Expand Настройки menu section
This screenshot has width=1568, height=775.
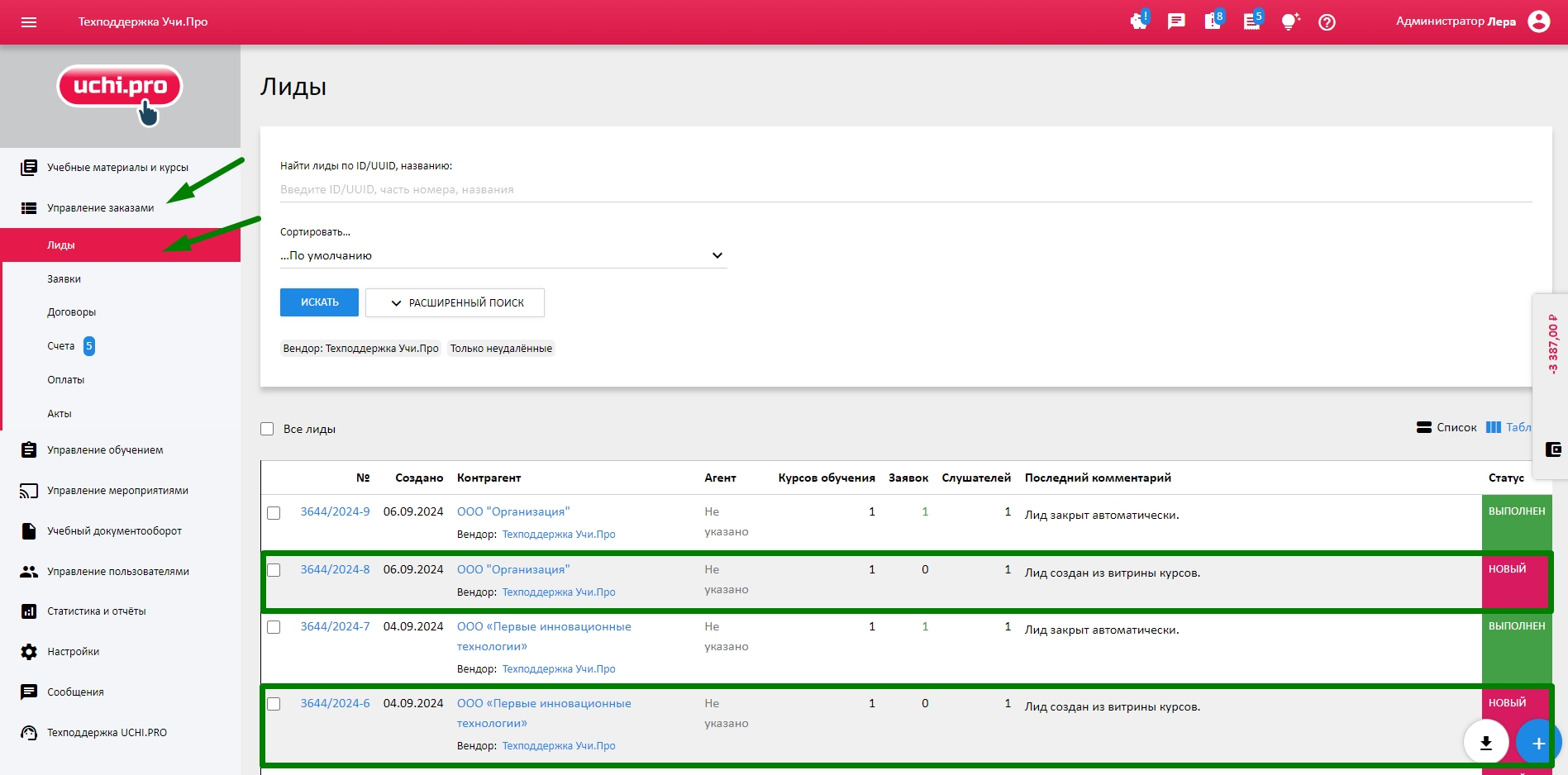coord(121,652)
